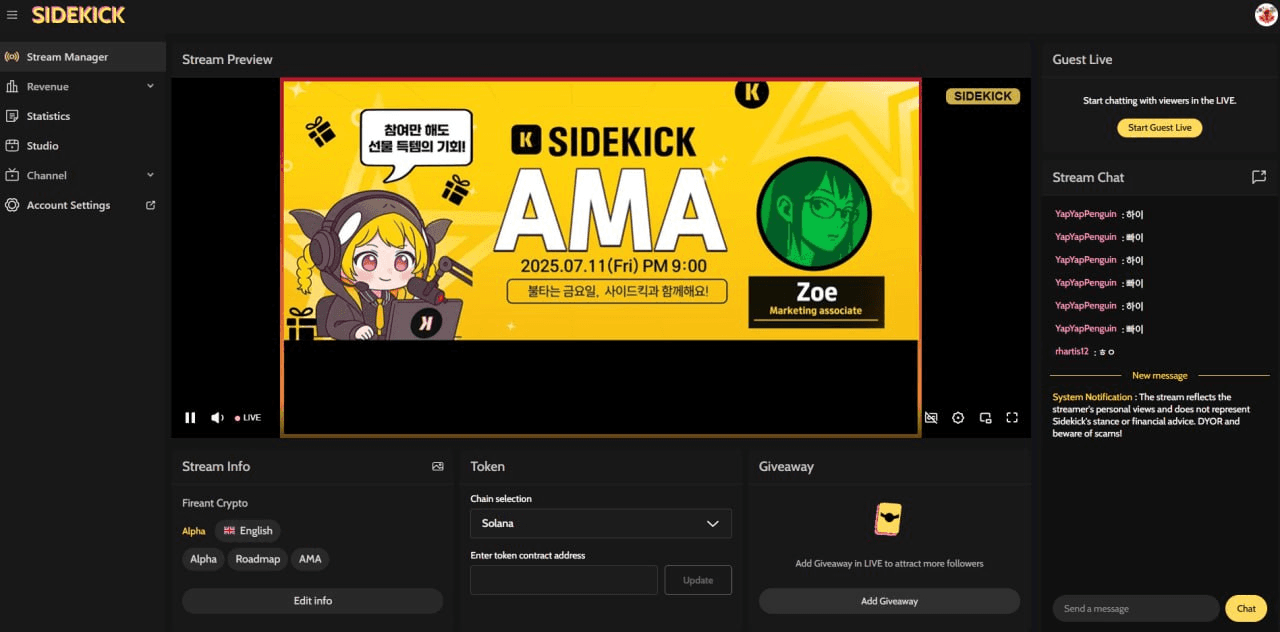Focus the Send a message field
Viewport: 1280px width, 632px height.
pyautogui.click(x=1136, y=608)
